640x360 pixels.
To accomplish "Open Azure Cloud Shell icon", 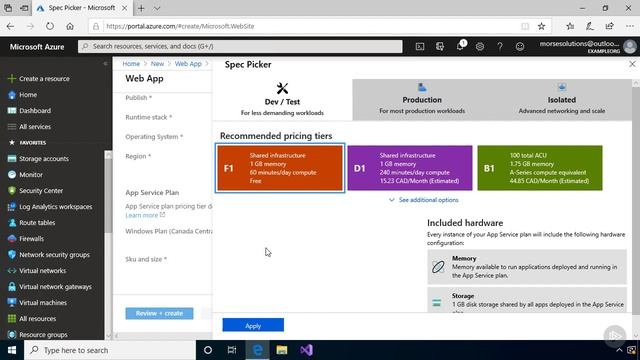I will pos(420,47).
